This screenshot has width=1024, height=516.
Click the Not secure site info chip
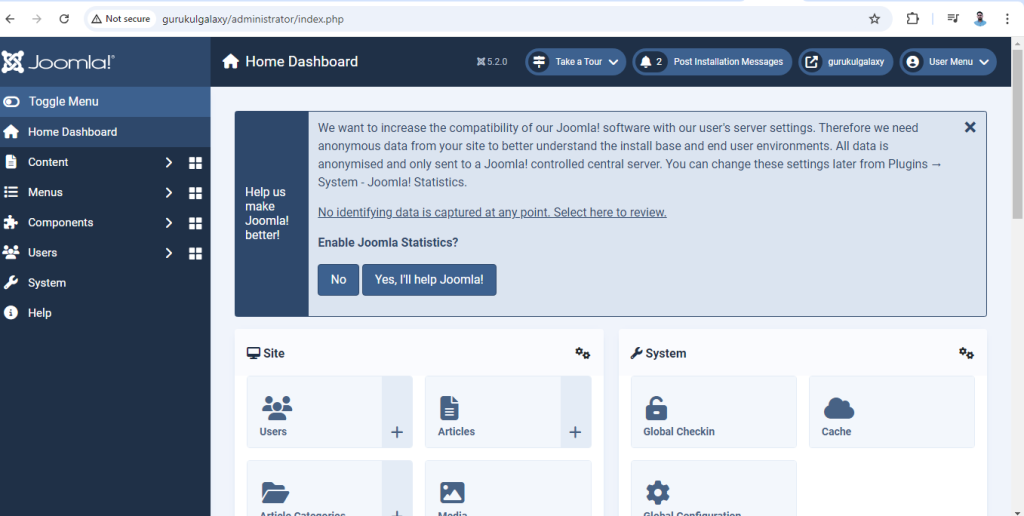[x=121, y=19]
